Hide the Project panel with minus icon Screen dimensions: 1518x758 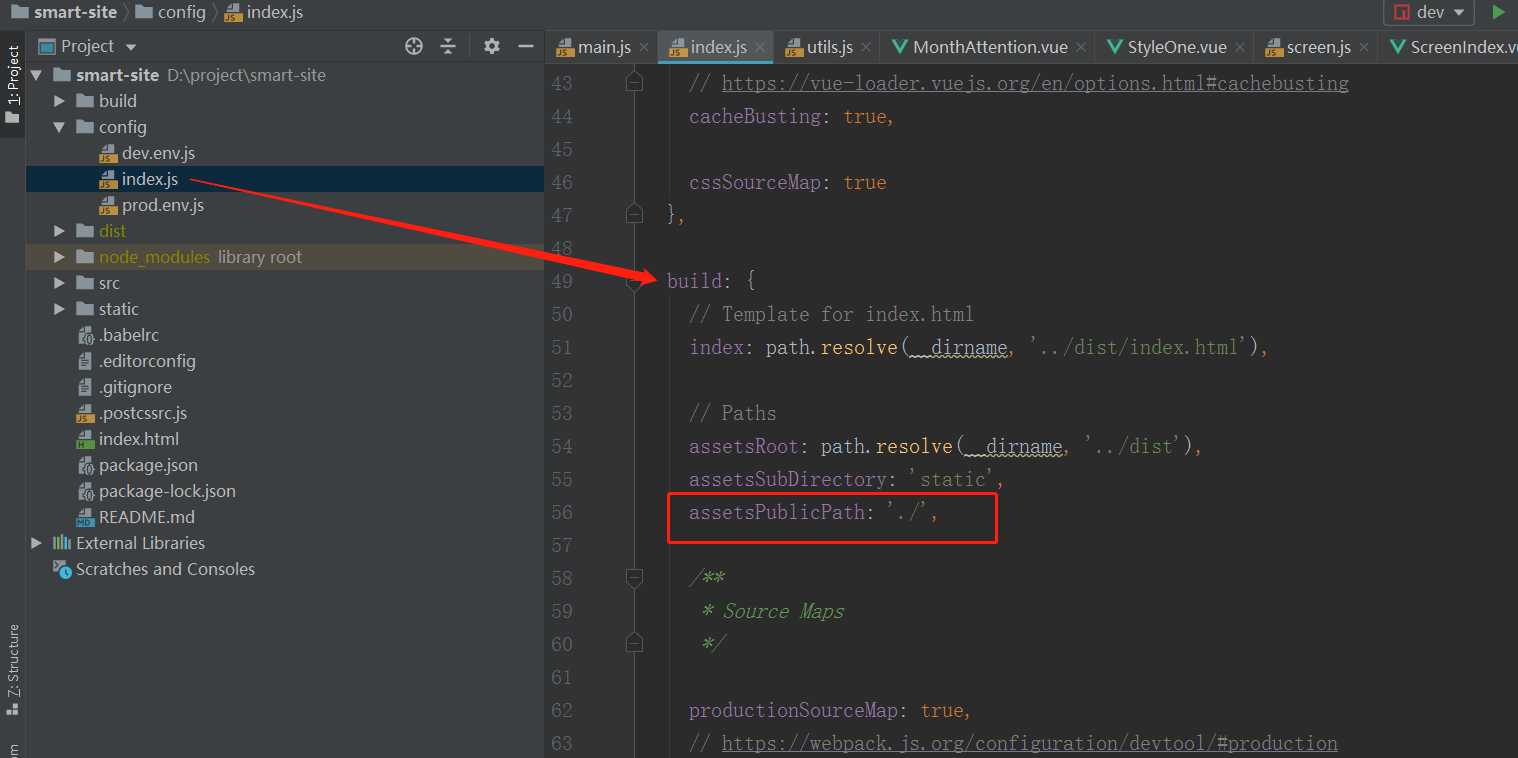click(526, 46)
